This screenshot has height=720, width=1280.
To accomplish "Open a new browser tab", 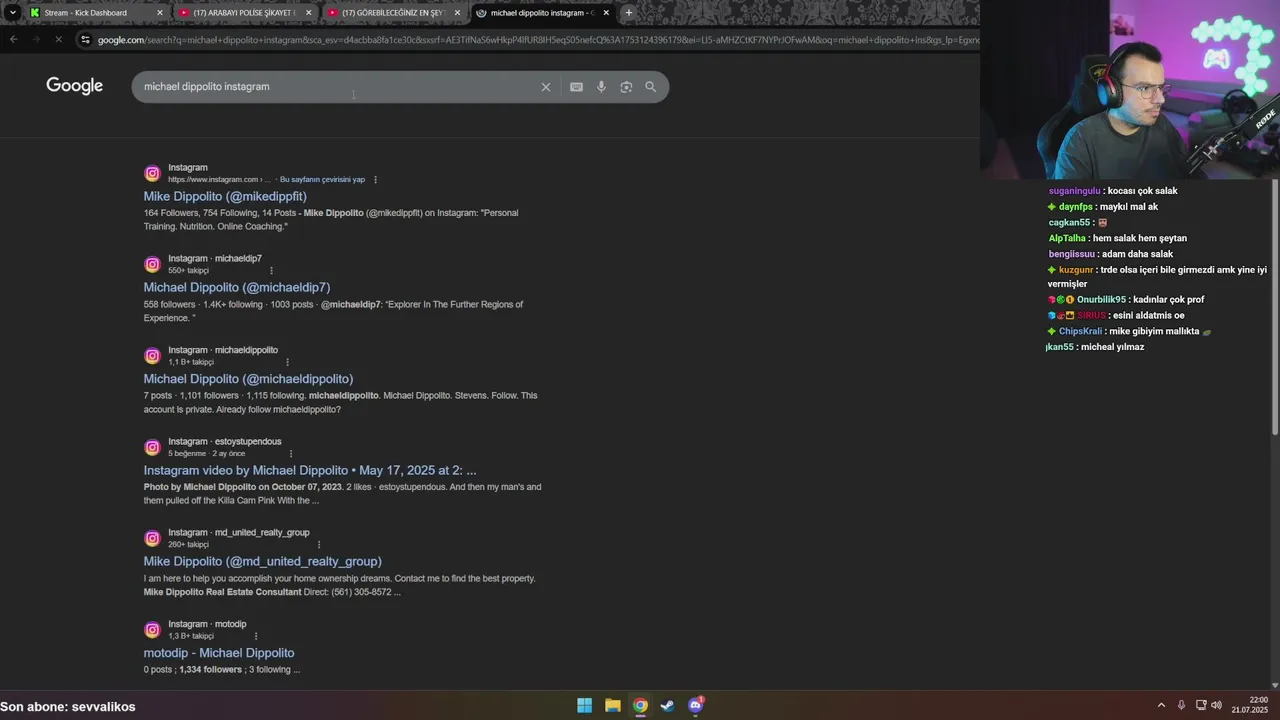I will pyautogui.click(x=628, y=13).
